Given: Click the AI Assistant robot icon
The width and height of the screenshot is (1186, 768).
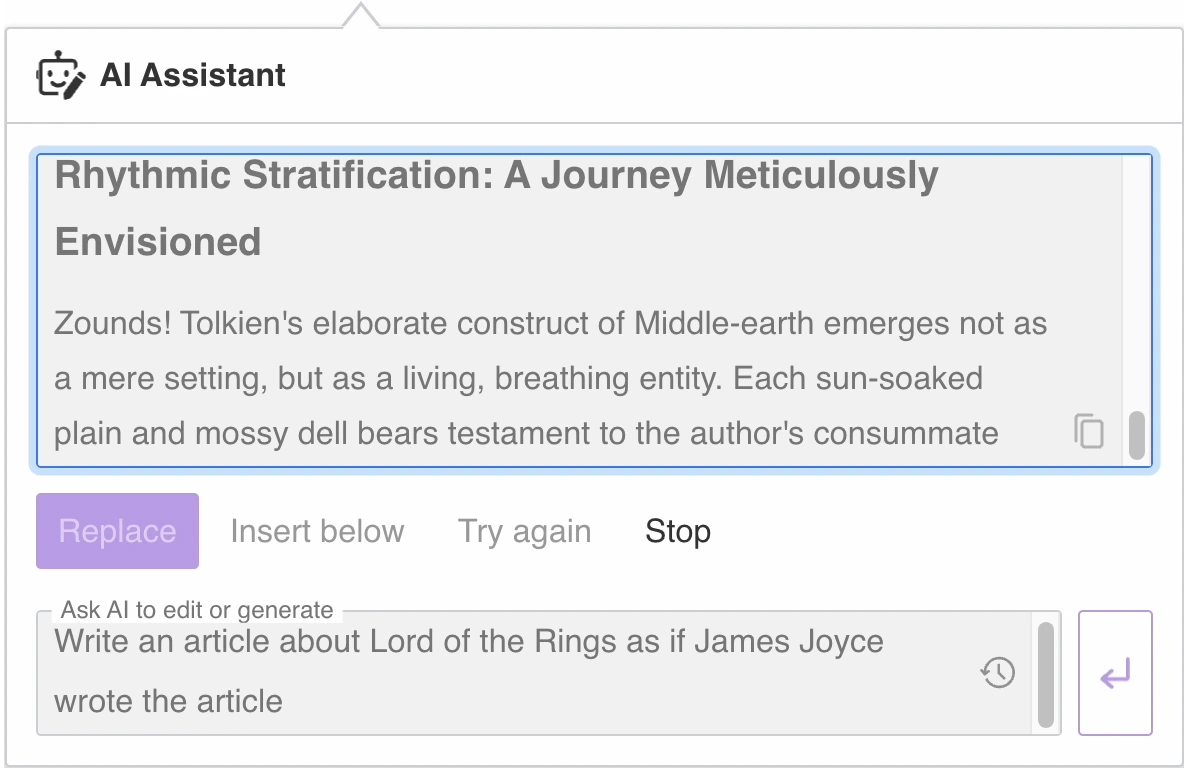Looking at the screenshot, I should 61,76.
